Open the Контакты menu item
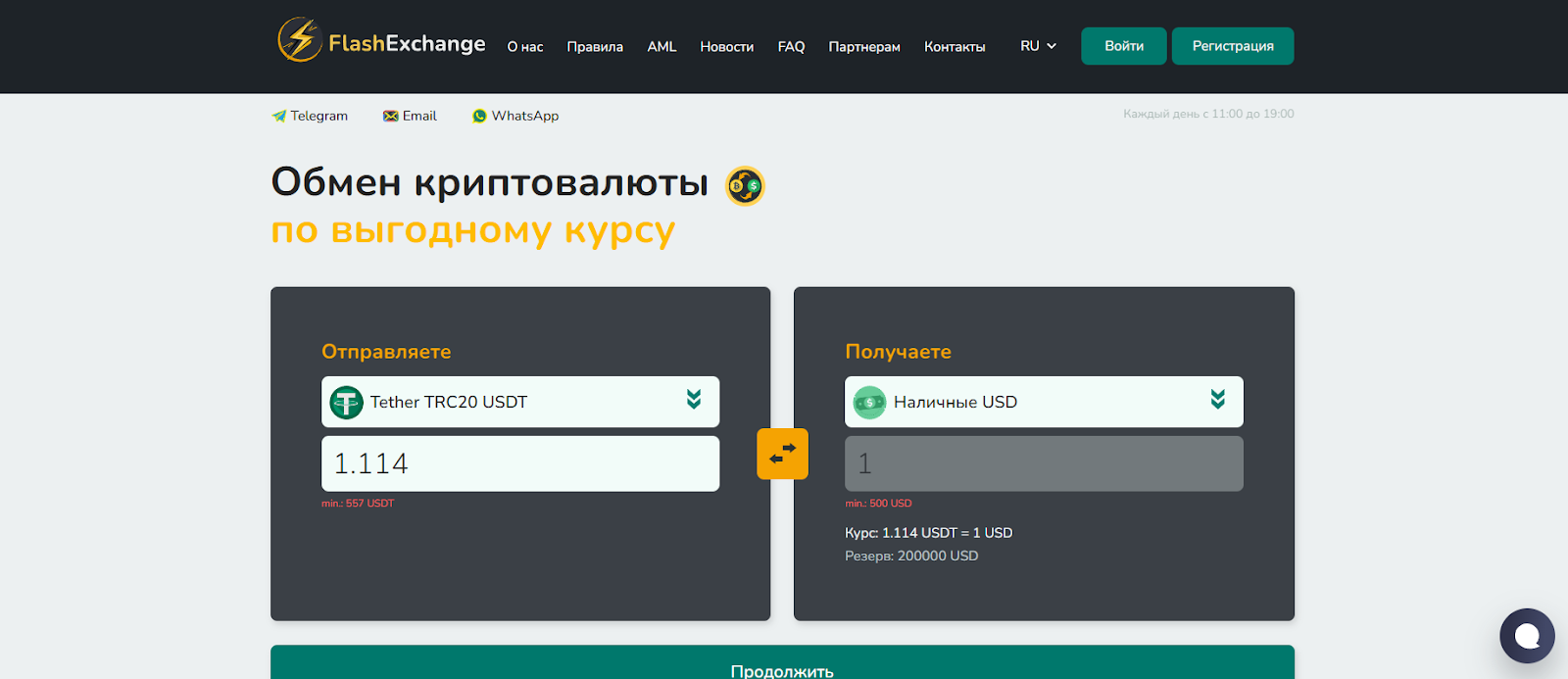 (955, 46)
